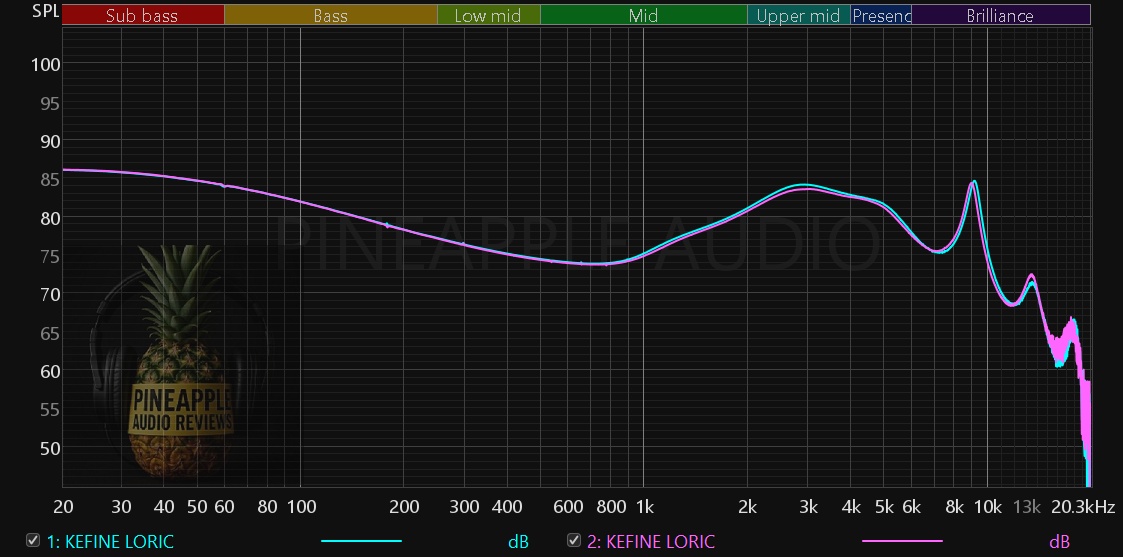Screen dimensions: 1123x557
Task: Click the 20.3kHz axis end label
Action: (x=1083, y=508)
